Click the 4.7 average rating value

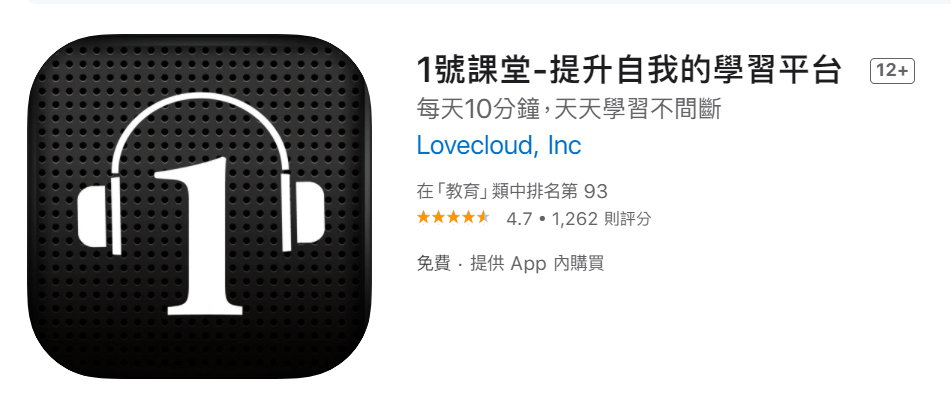click(x=519, y=218)
